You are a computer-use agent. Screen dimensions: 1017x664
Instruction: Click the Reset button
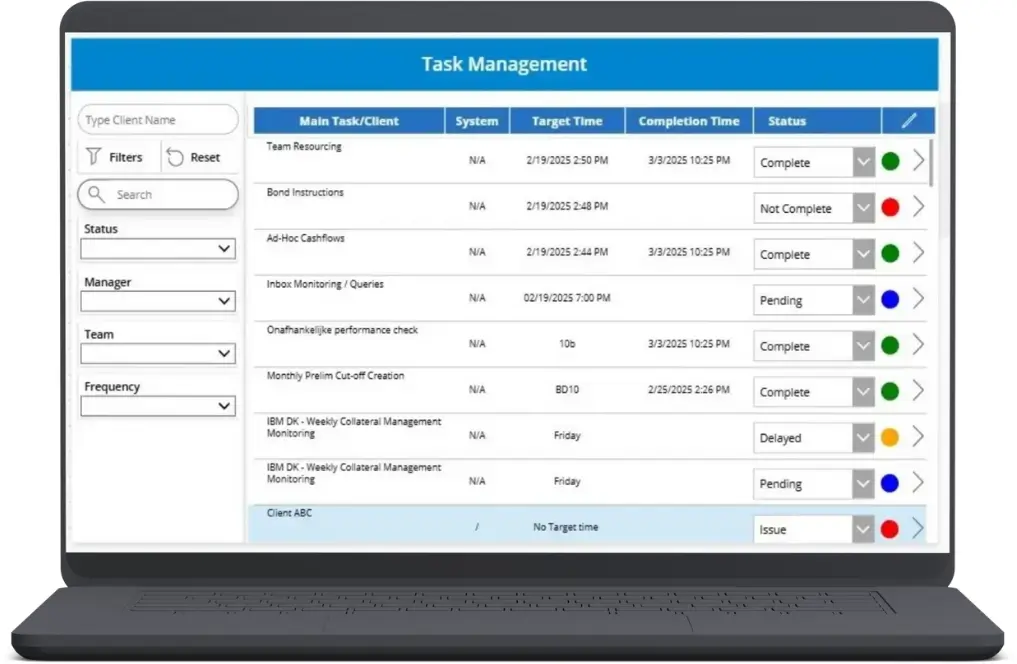click(198, 156)
